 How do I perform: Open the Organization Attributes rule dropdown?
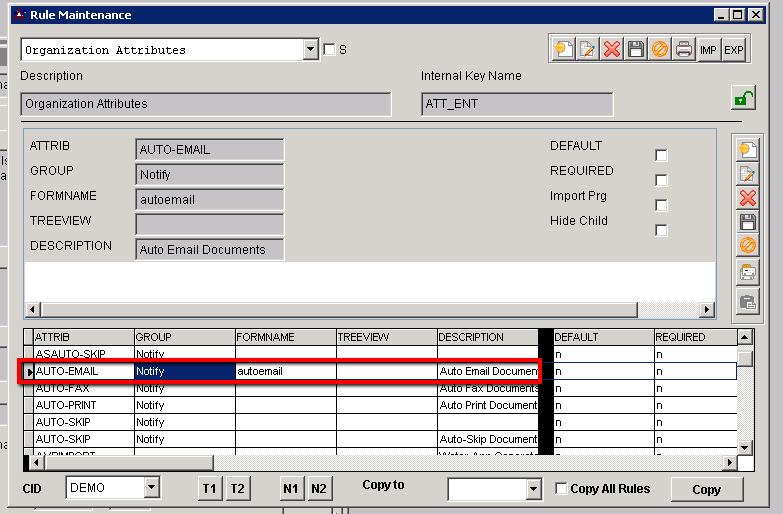pos(310,49)
